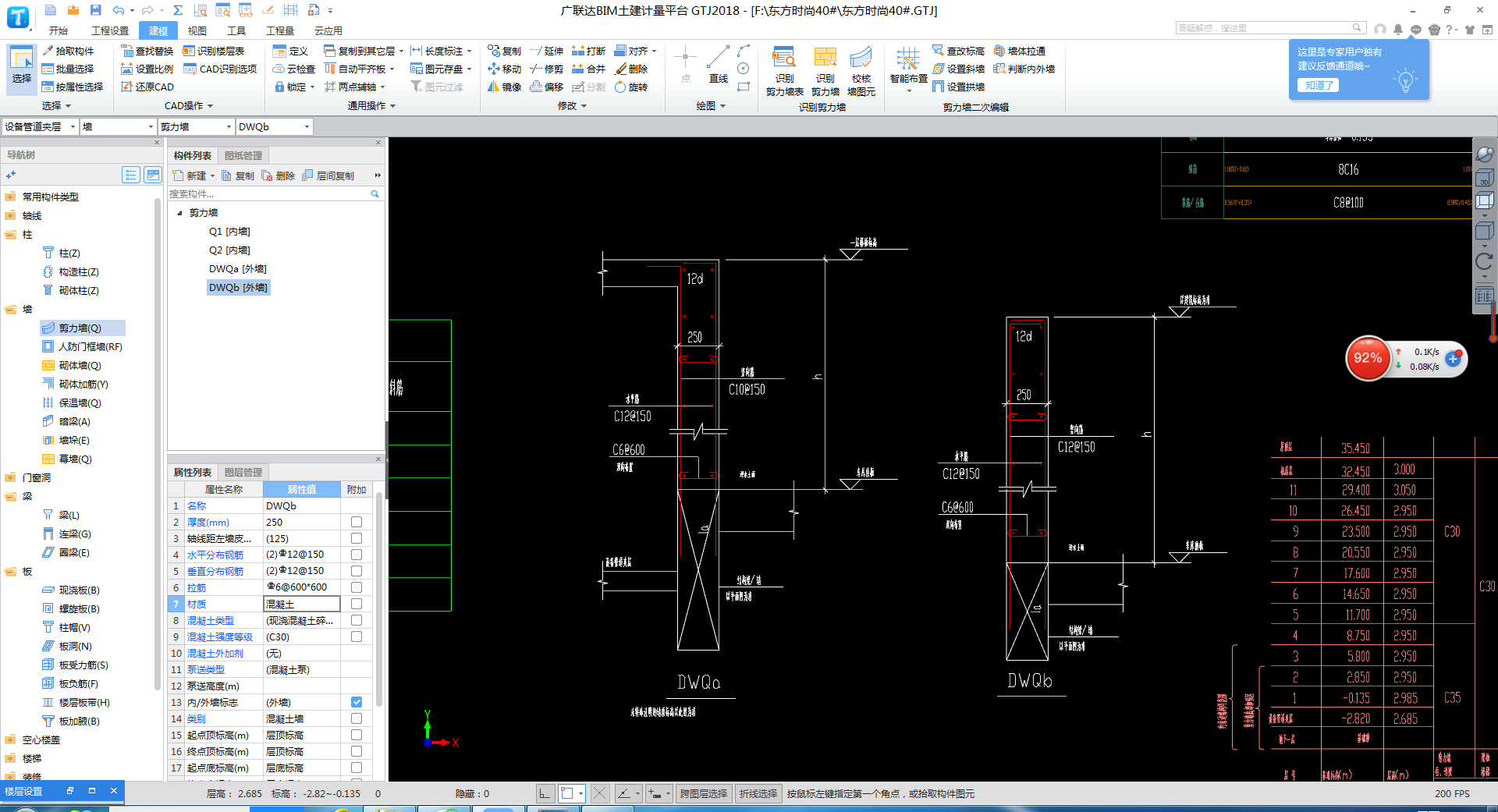Click in the 搜索构件 search field
The width and height of the screenshot is (1498, 812).
click(268, 193)
